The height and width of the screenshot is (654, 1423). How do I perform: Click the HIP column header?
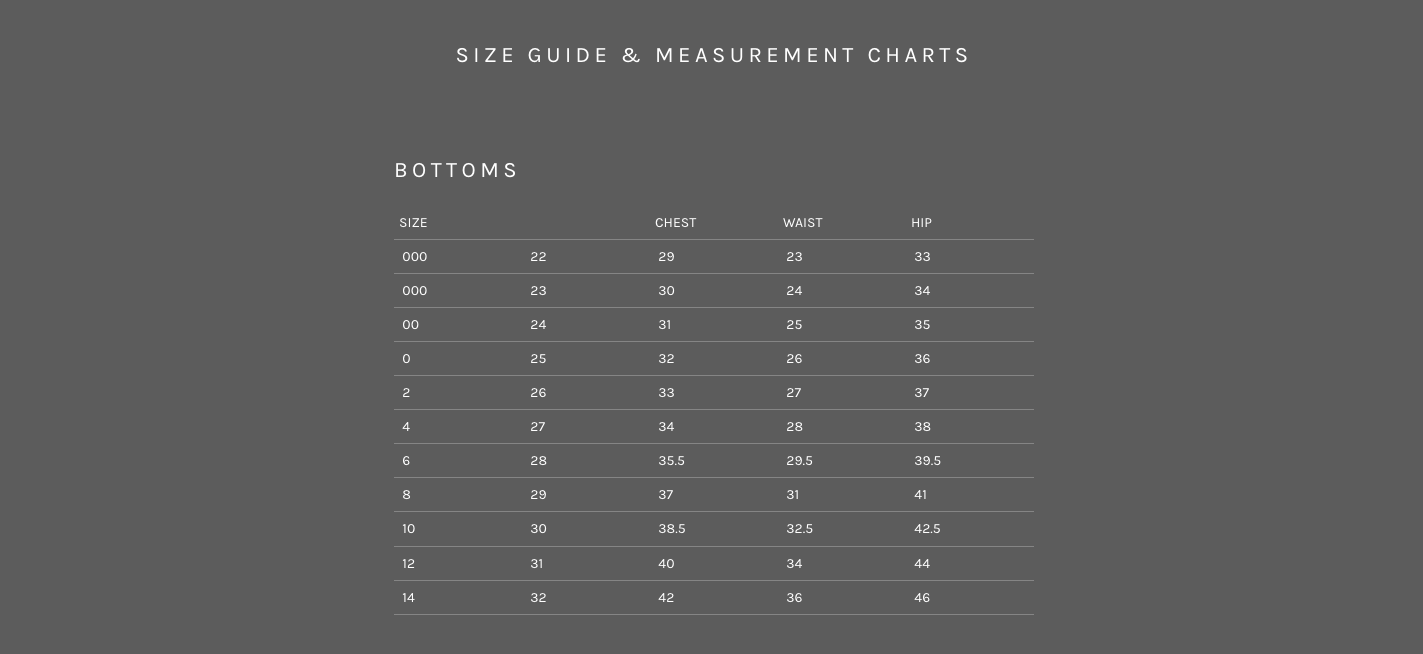(921, 223)
